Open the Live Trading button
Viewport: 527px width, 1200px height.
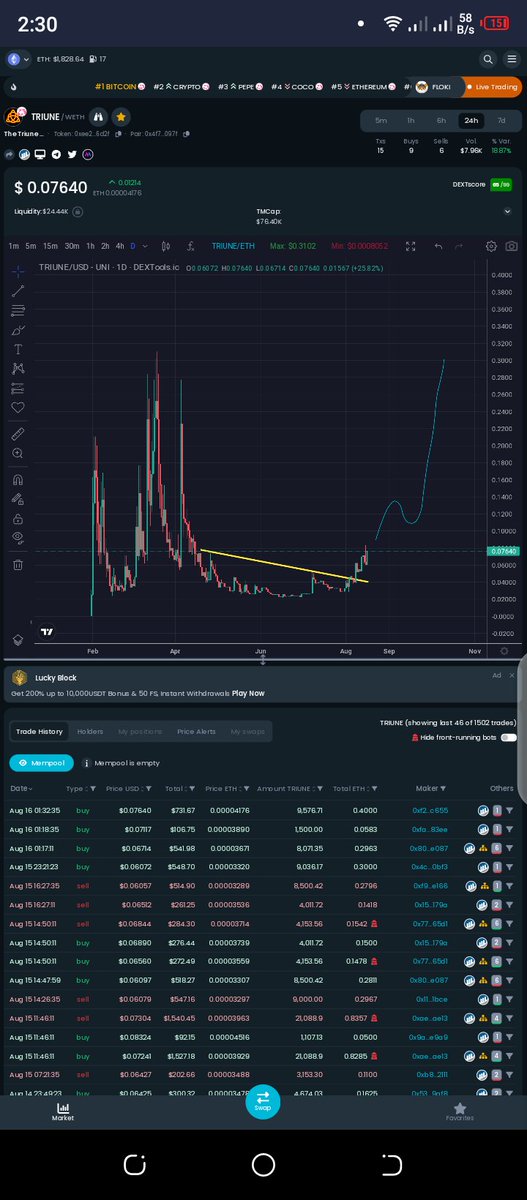pos(490,87)
